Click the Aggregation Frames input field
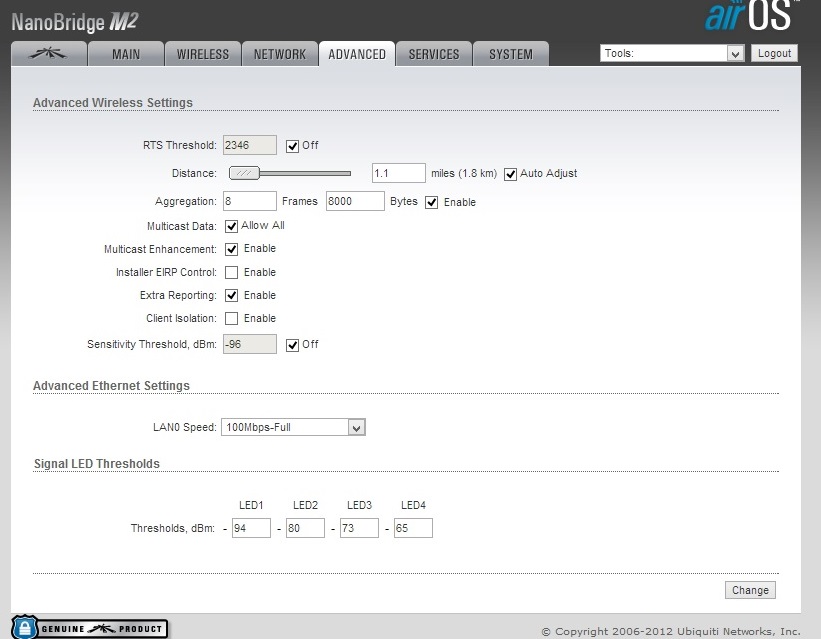 coord(250,201)
